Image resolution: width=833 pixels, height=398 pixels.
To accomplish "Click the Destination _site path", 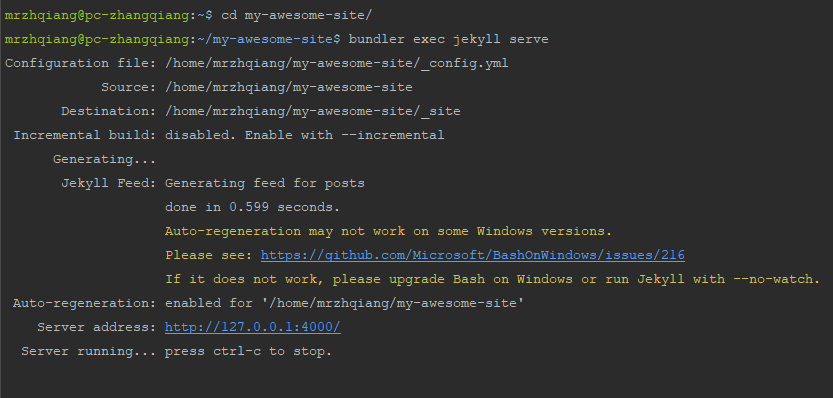I will (313, 112).
